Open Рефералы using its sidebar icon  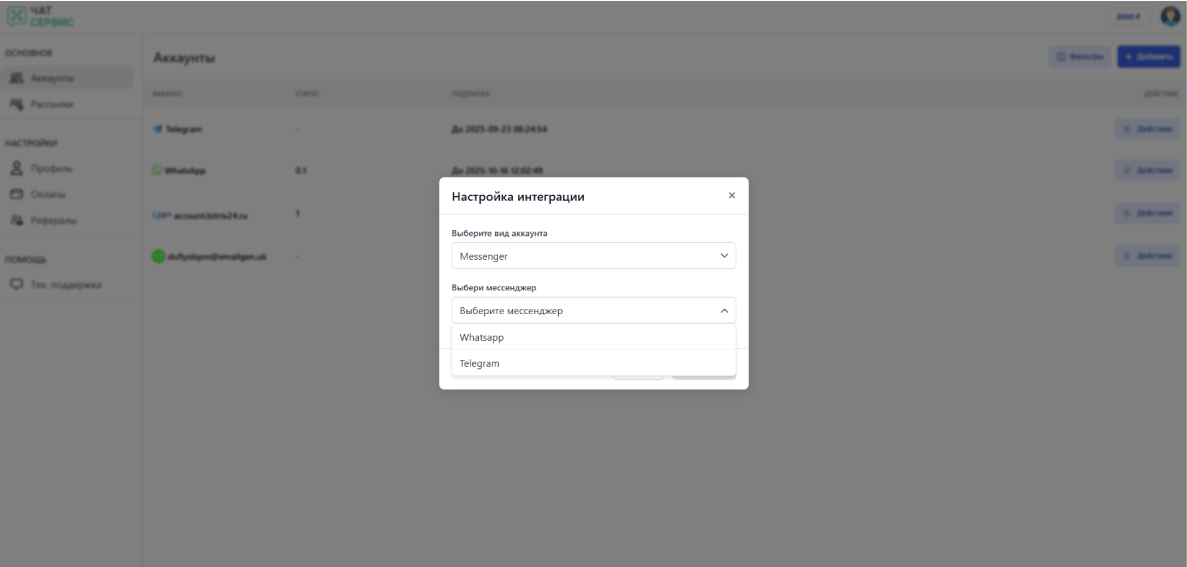[x=18, y=218]
